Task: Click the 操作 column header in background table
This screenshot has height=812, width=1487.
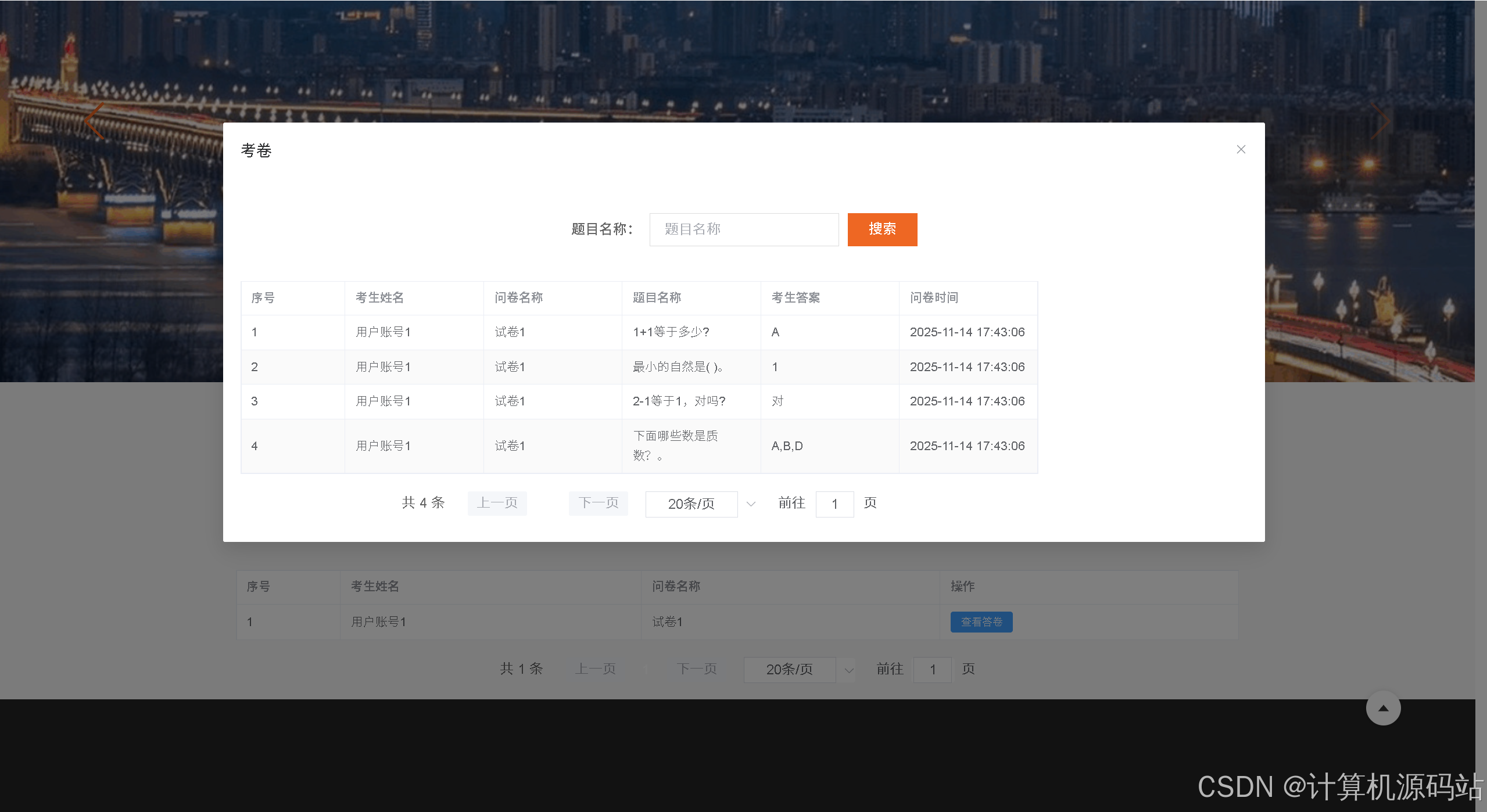Action: pos(1088,587)
